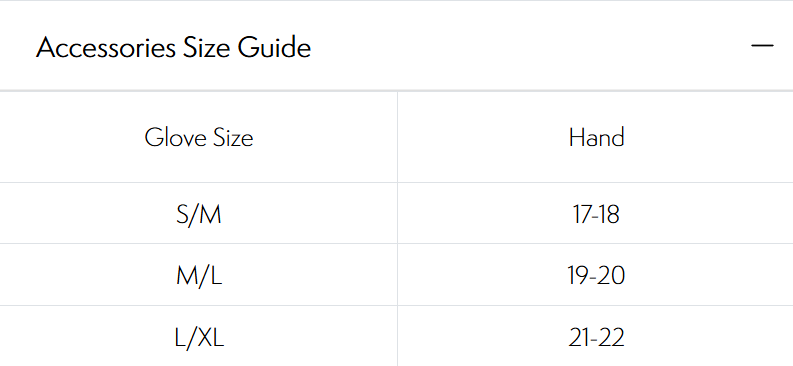Click the 21-22 hand measurement cell
Viewport: 793px width, 366px height.
tap(596, 337)
